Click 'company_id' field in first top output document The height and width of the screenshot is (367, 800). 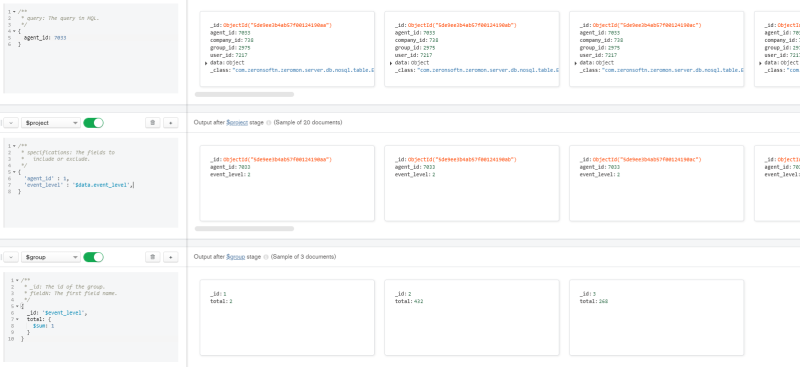[x=223, y=40]
